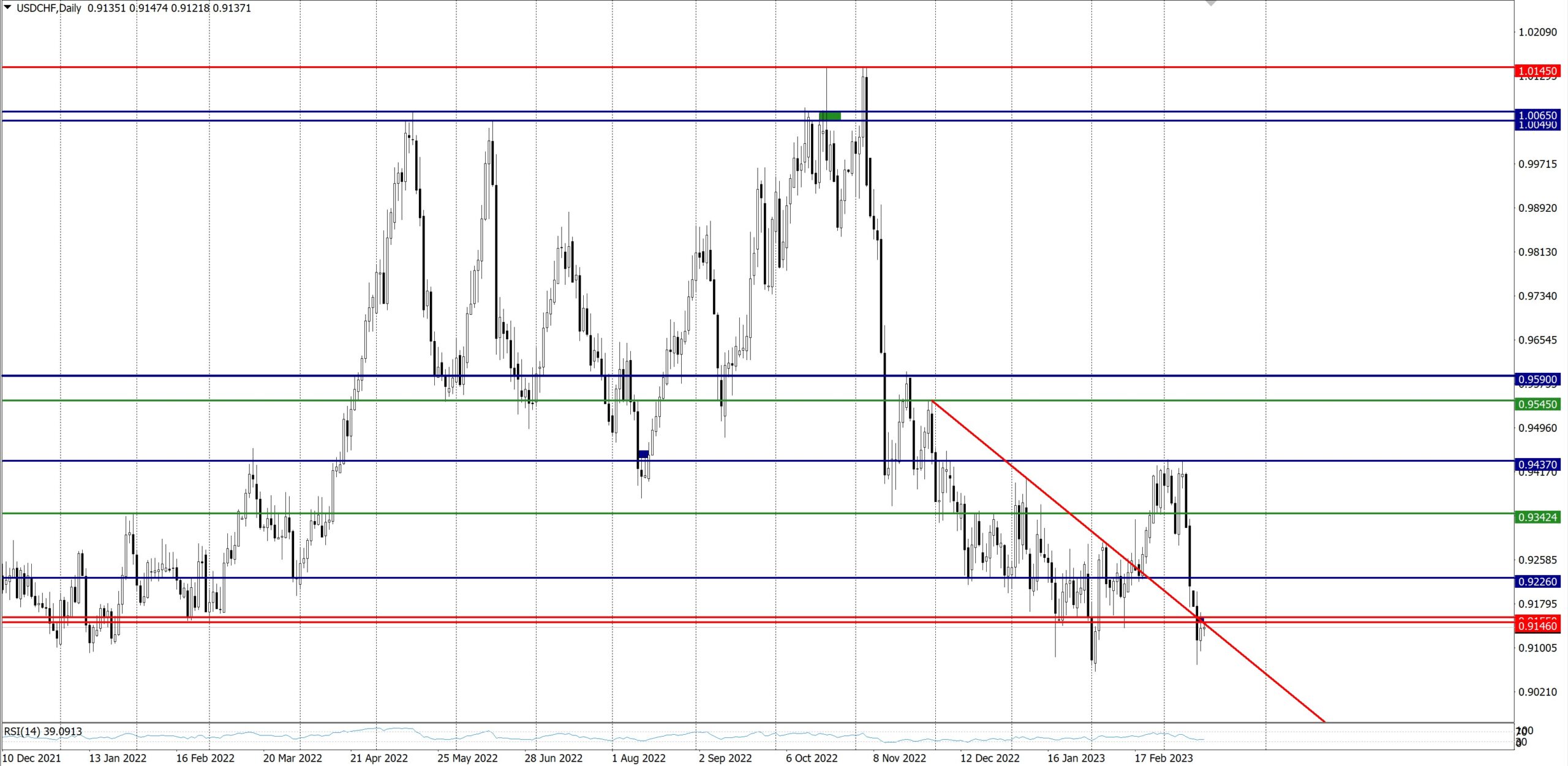Select the green rectangle near October 2022 highs
The width and height of the screenshot is (1568, 766).
[830, 116]
